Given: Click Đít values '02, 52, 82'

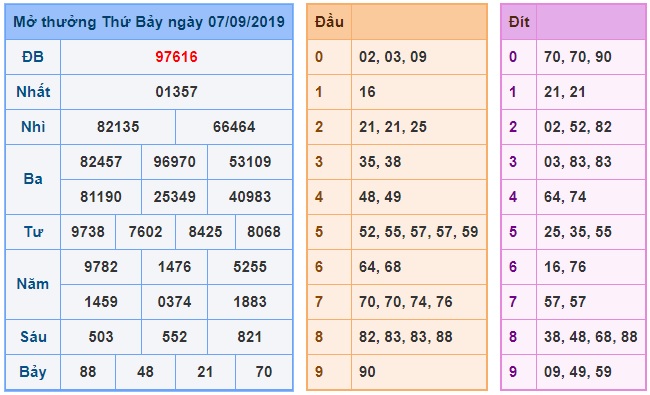Looking at the screenshot, I should pyautogui.click(x=578, y=127).
